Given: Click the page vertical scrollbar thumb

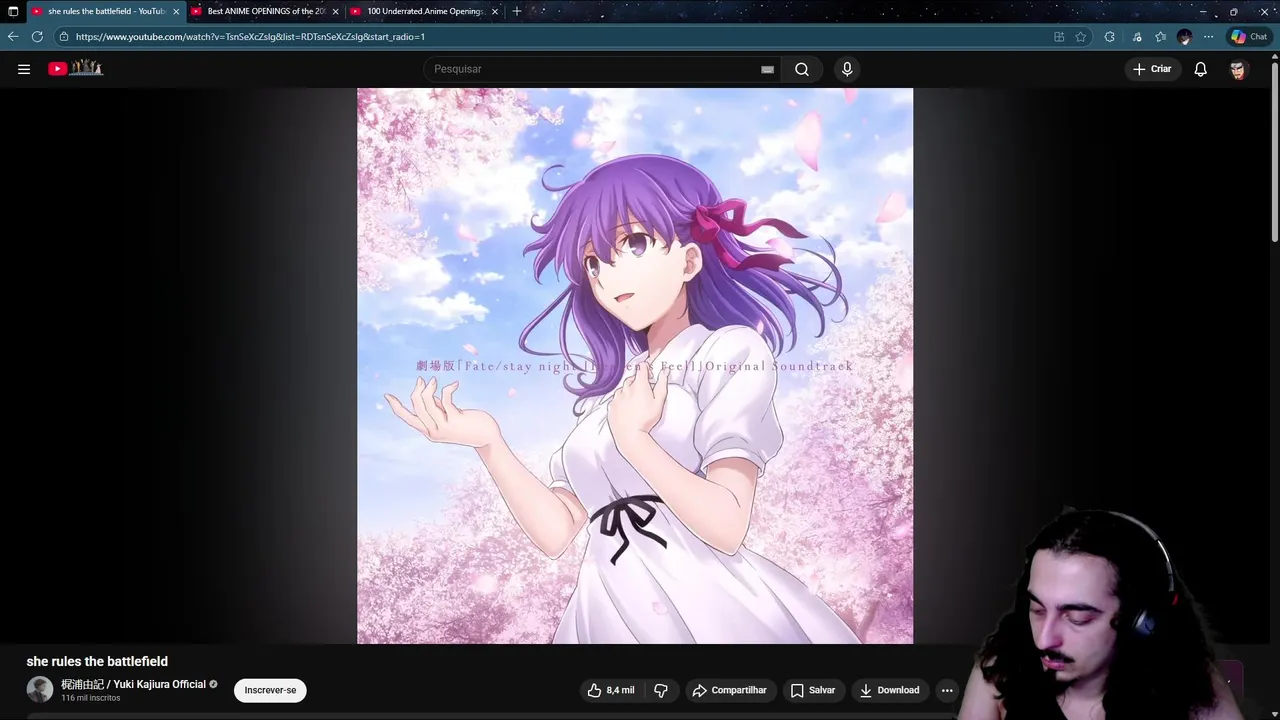Looking at the screenshot, I should [1274, 150].
